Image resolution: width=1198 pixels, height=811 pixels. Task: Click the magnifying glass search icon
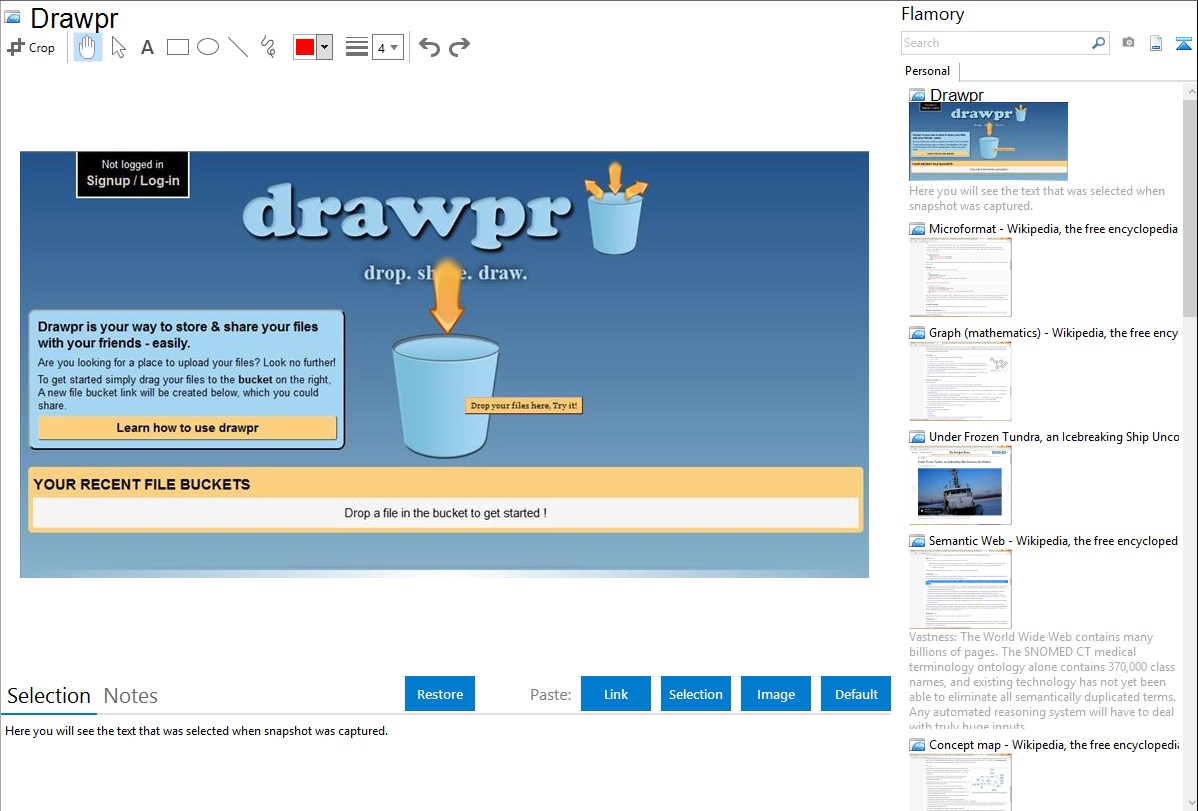click(x=1099, y=43)
